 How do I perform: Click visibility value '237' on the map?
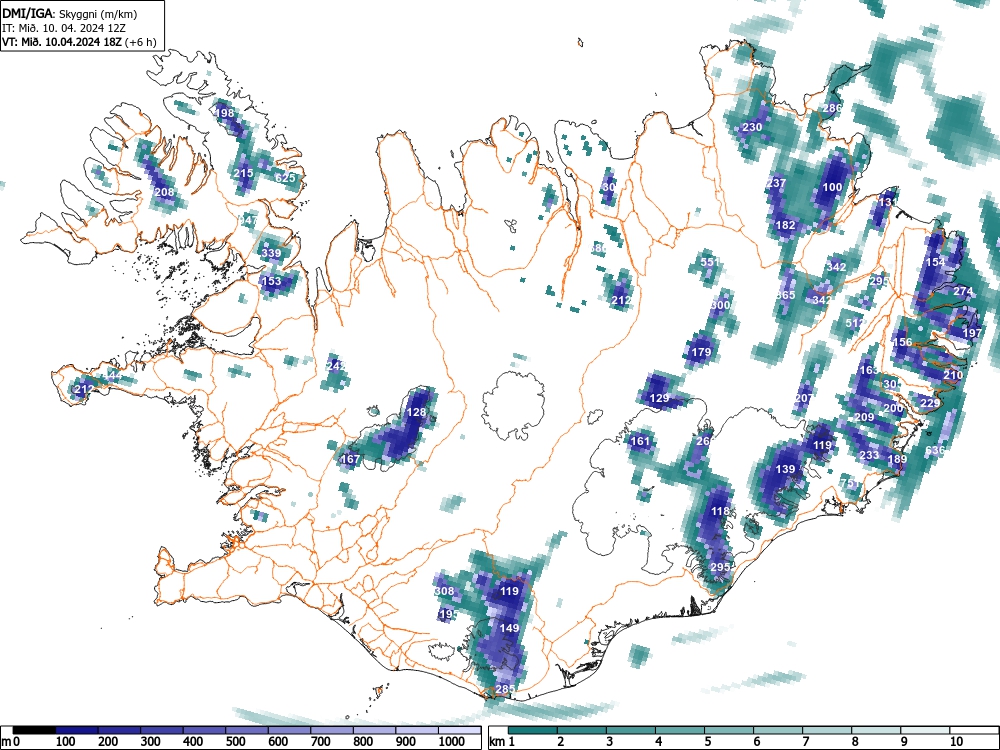point(776,182)
